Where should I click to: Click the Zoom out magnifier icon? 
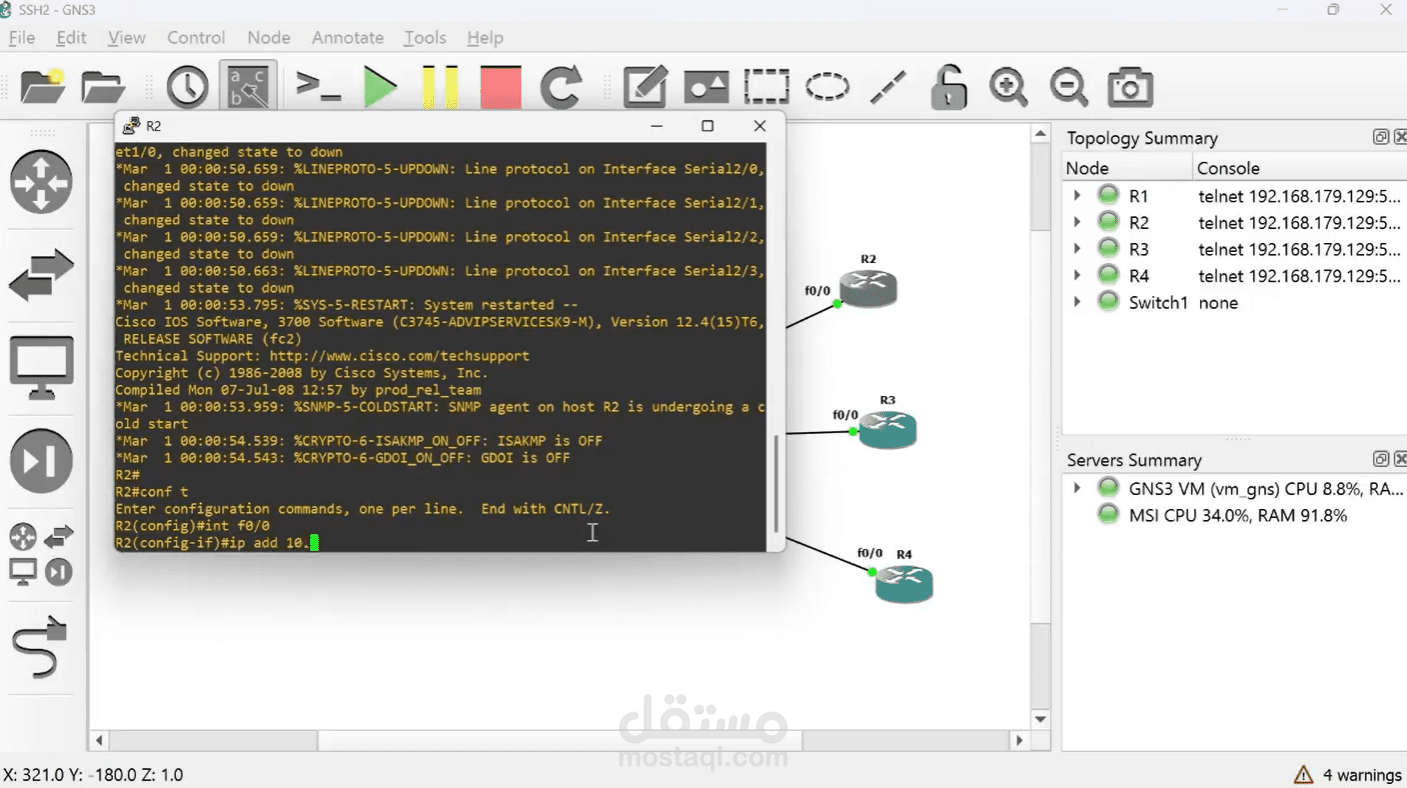pyautogui.click(x=1069, y=88)
